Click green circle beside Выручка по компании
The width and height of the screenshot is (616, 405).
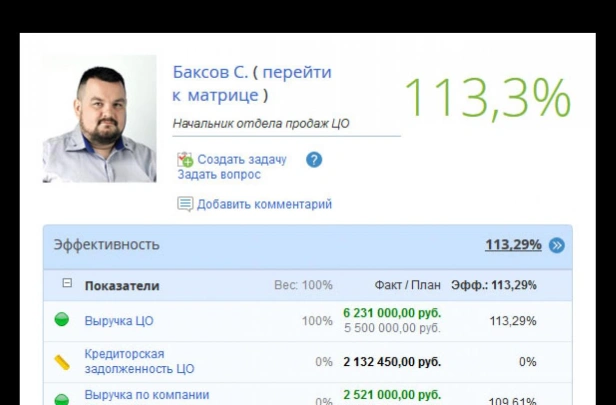coord(62,400)
